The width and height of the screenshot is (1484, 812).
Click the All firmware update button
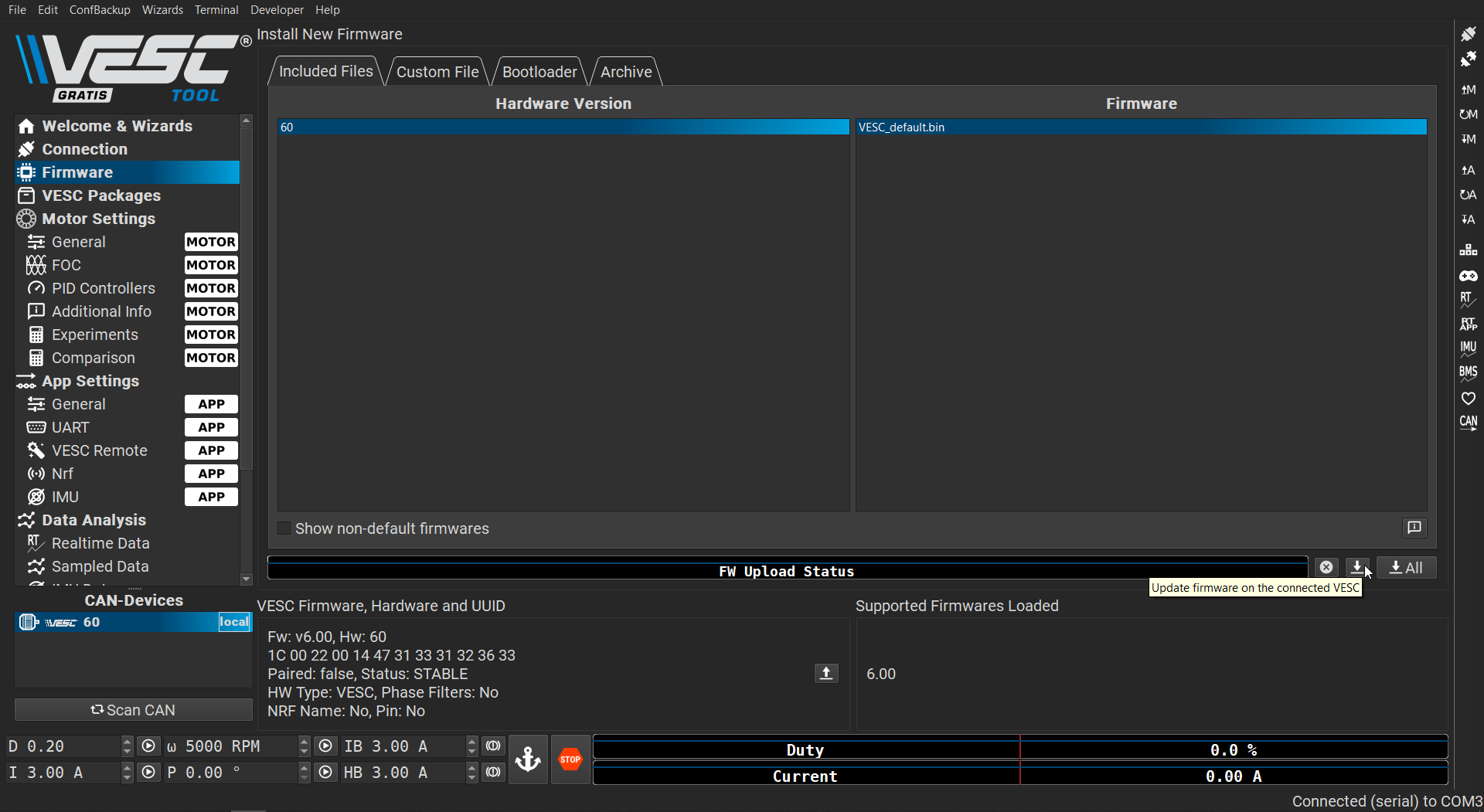(1406, 568)
